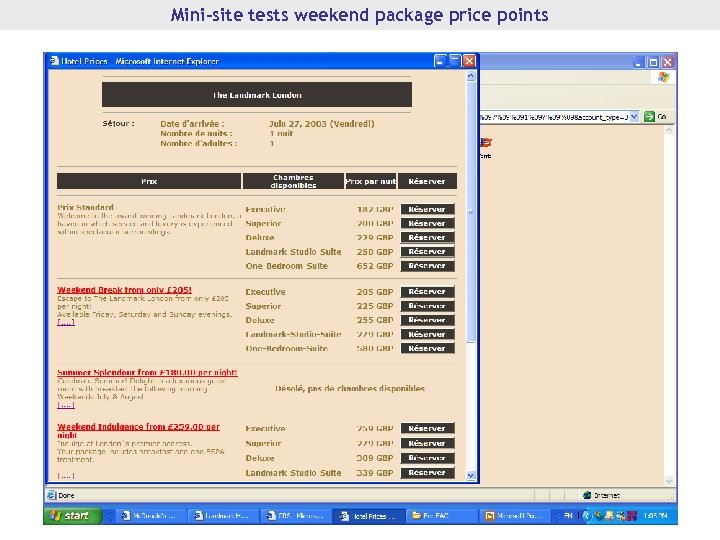Screen dimensions: 720x540
Task: Click Go label in background browser
Action: [x=662, y=117]
